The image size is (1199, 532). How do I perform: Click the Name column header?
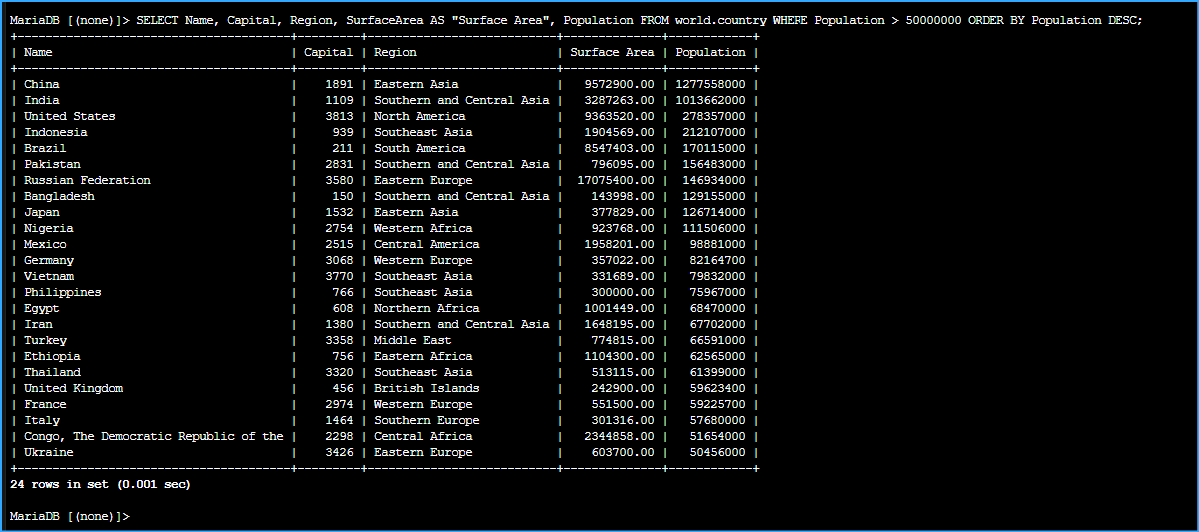(38, 52)
